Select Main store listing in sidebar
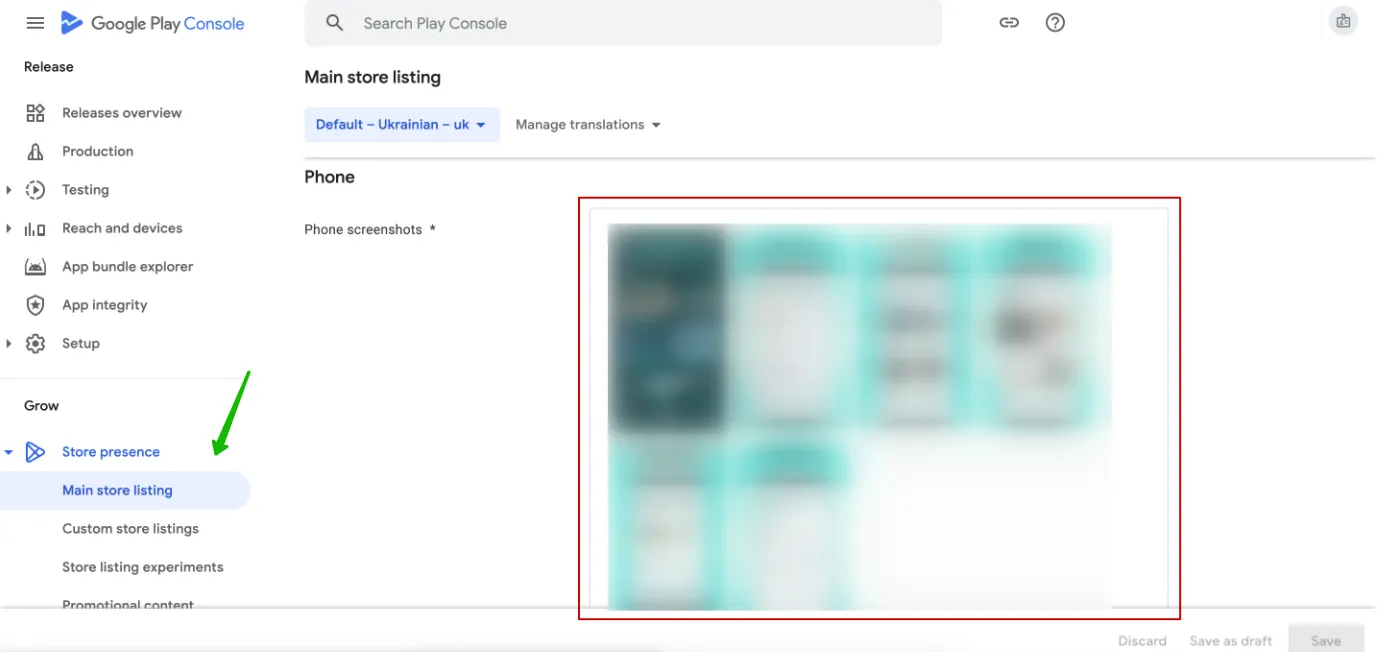Screen dimensions: 1378x652 pyautogui.click(x=117, y=490)
